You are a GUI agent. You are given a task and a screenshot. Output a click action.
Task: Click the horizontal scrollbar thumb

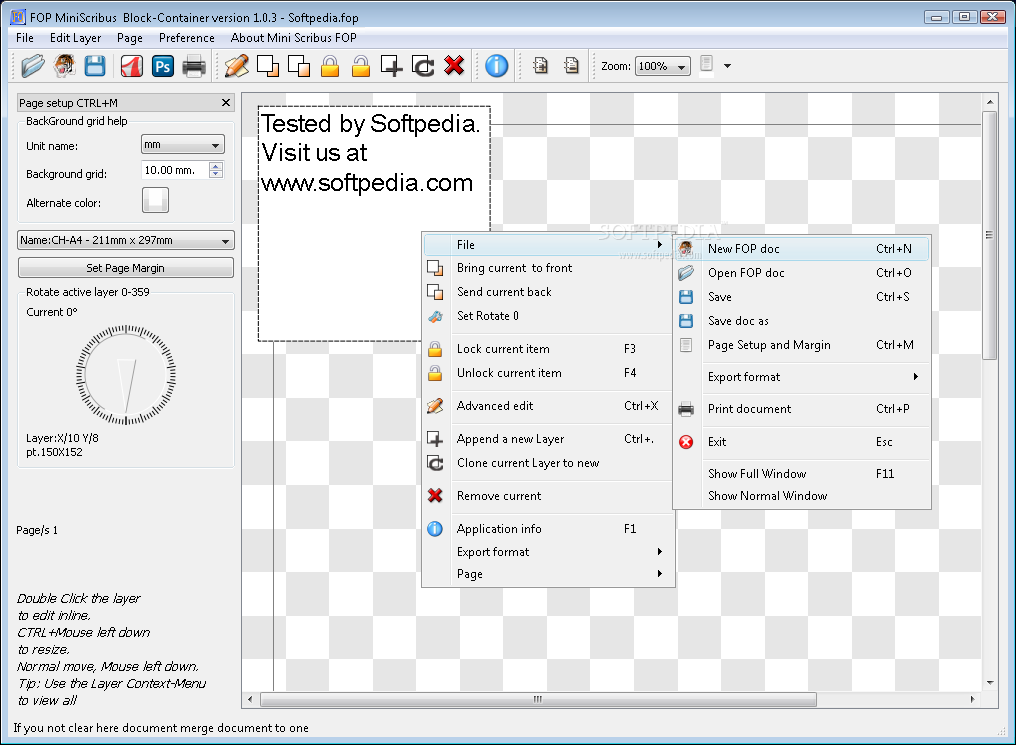(538, 700)
